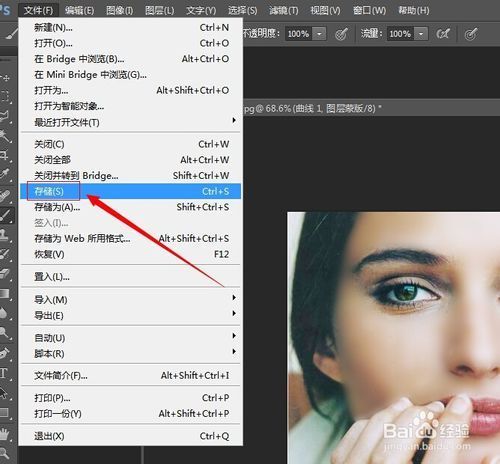Choose 打开为... menu entry
The width and height of the screenshot is (500, 464).
click(x=131, y=90)
